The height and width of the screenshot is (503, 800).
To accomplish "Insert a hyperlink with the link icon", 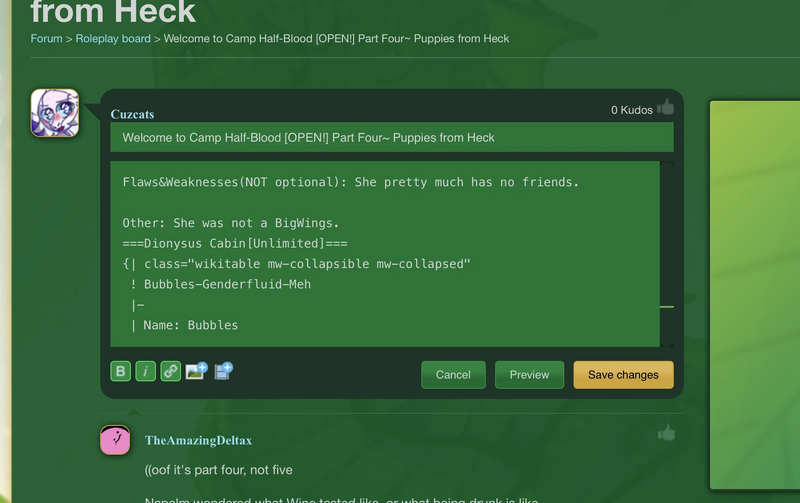I will [x=171, y=371].
